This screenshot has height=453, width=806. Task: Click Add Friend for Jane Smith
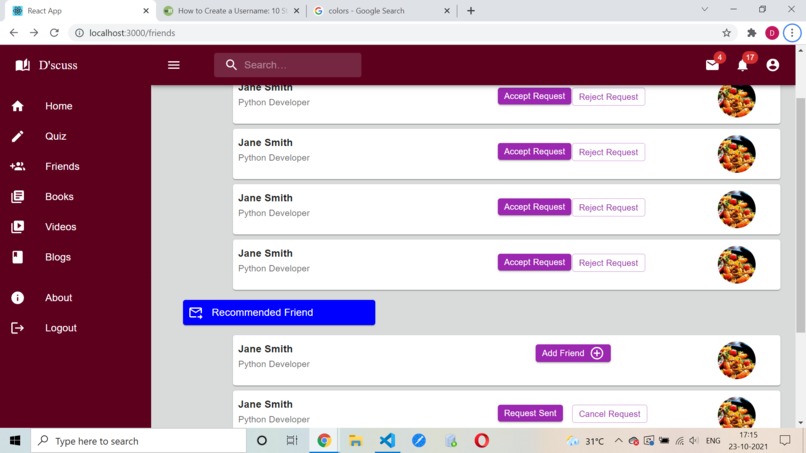click(x=573, y=353)
